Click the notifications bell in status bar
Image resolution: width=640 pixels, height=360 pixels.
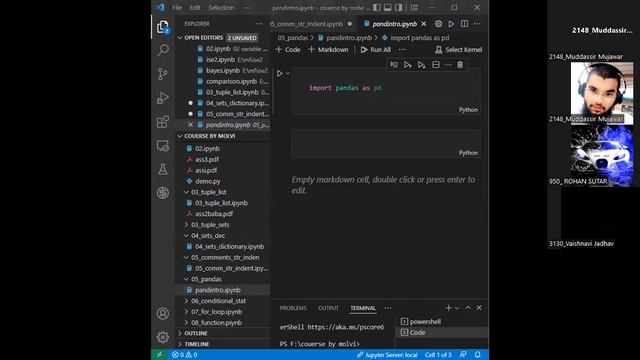coord(478,355)
